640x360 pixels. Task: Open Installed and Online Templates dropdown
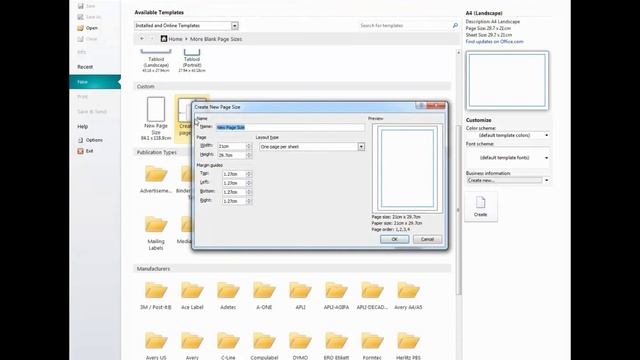[x=235, y=26]
